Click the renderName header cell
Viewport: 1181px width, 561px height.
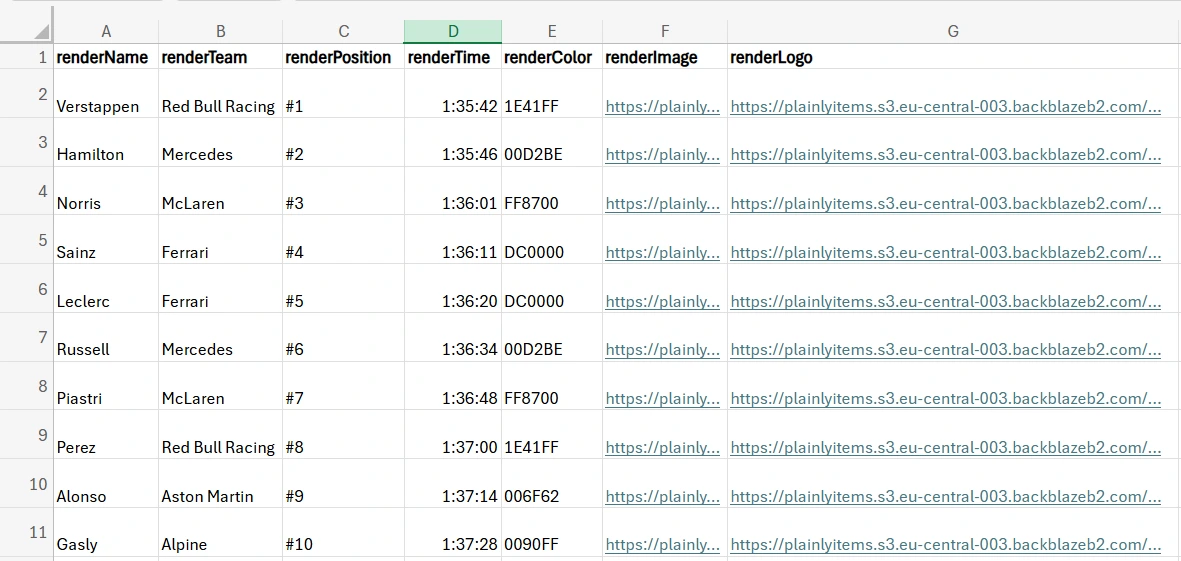106,57
